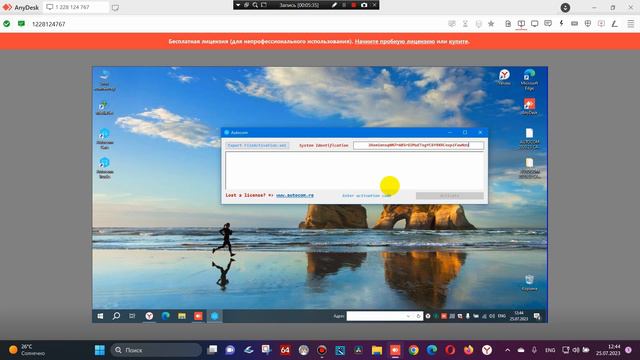Viewport: 640px width, 360px height.
Task: Click the recorder pencil draw icon
Action: [x=334, y=5]
